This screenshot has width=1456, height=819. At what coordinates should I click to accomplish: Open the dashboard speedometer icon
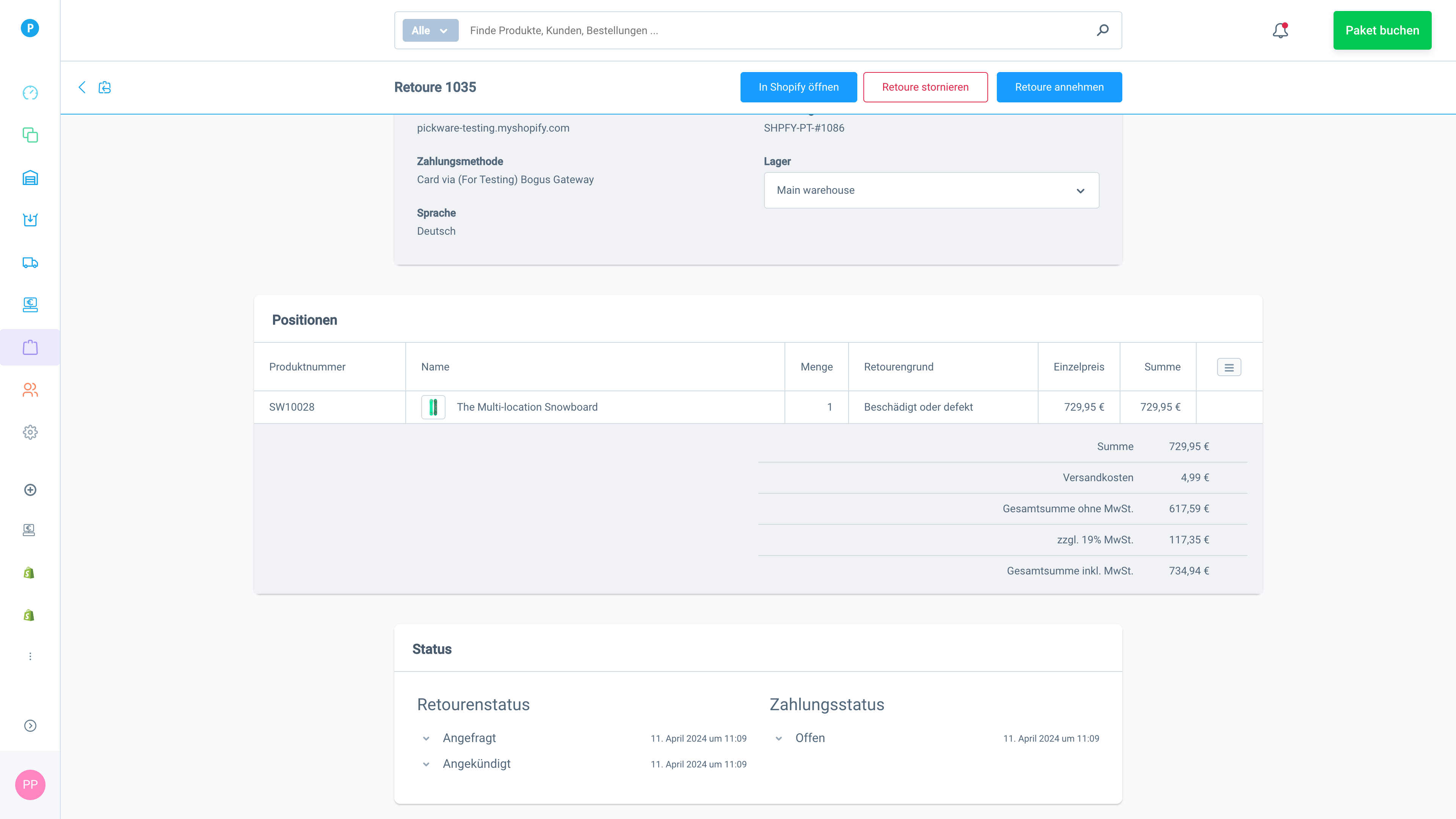point(30,93)
